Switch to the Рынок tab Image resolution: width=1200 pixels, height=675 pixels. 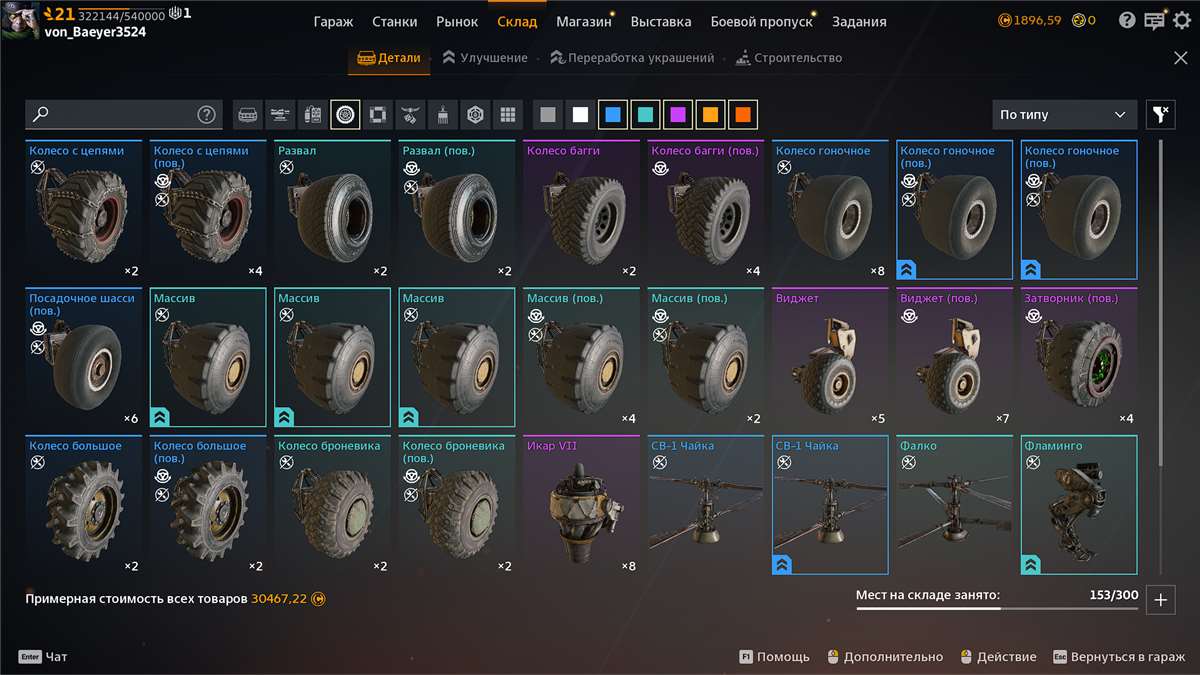(x=457, y=22)
